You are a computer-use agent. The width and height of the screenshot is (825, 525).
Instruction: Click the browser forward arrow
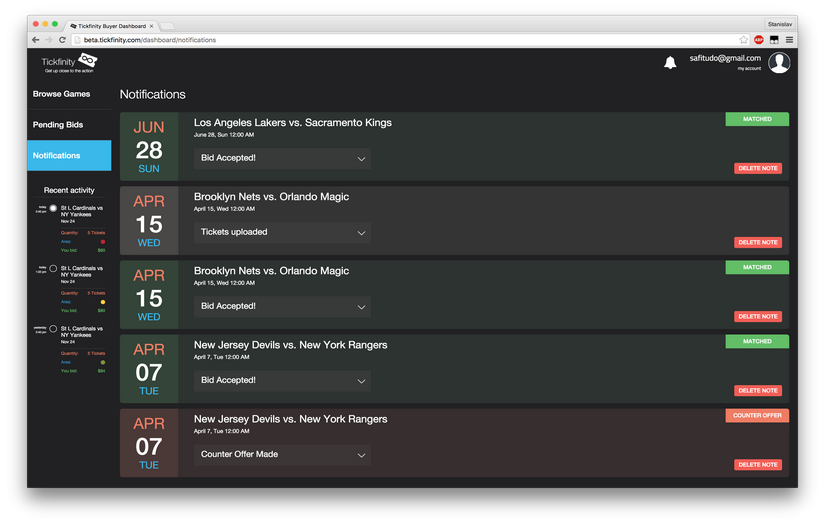48,40
